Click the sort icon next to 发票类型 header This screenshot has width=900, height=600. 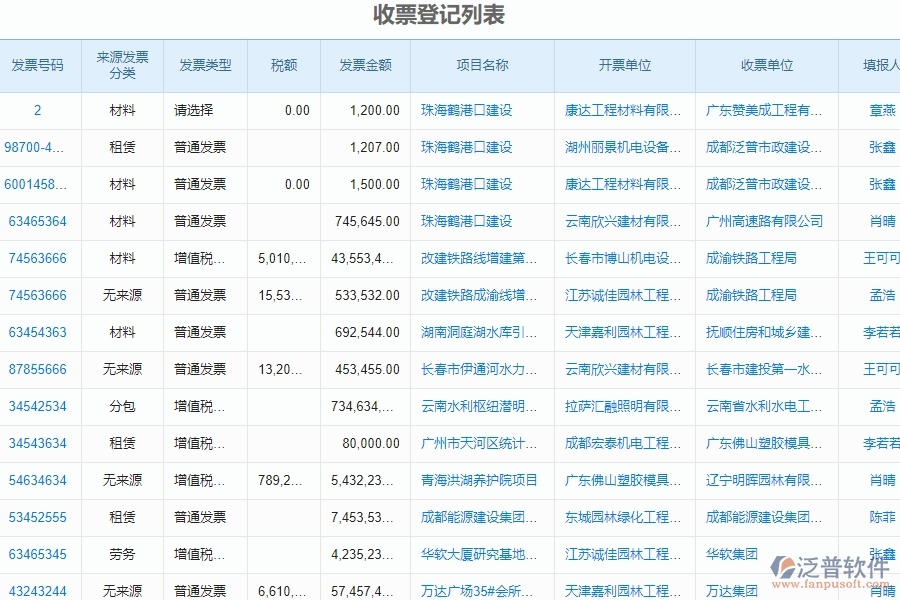[x=235, y=65]
